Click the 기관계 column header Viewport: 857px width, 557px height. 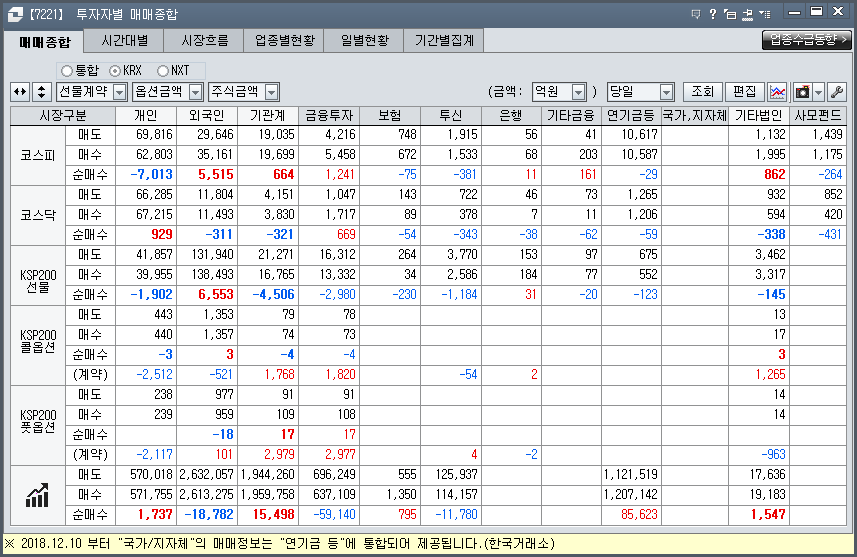268,115
